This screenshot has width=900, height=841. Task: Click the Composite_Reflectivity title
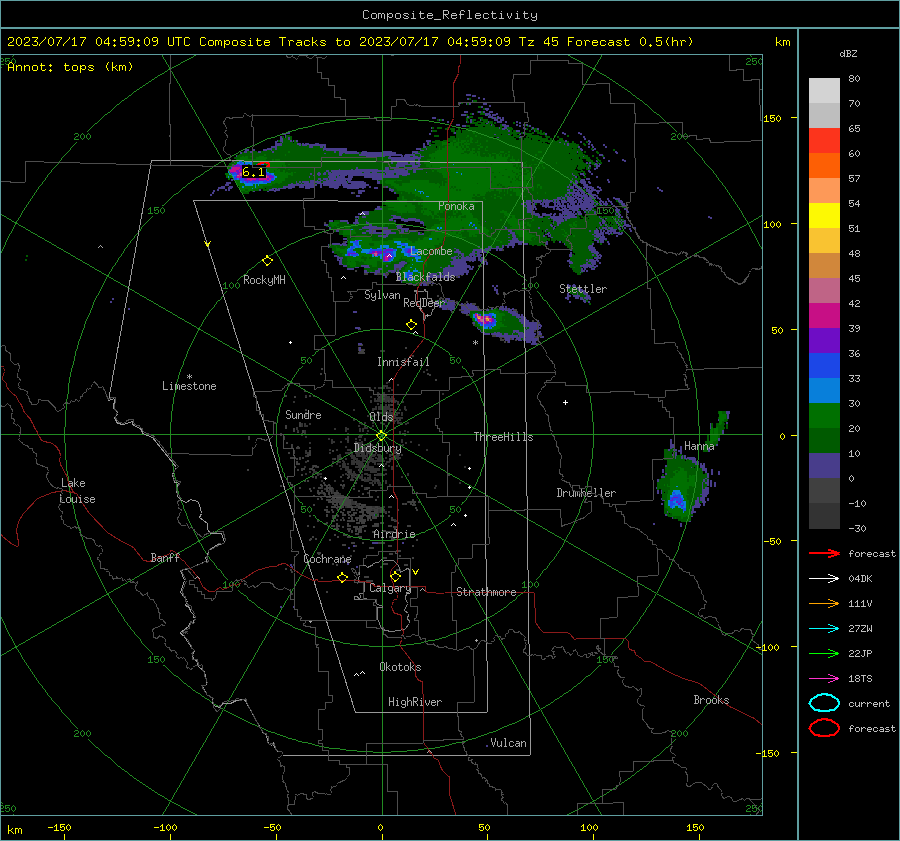[450, 15]
